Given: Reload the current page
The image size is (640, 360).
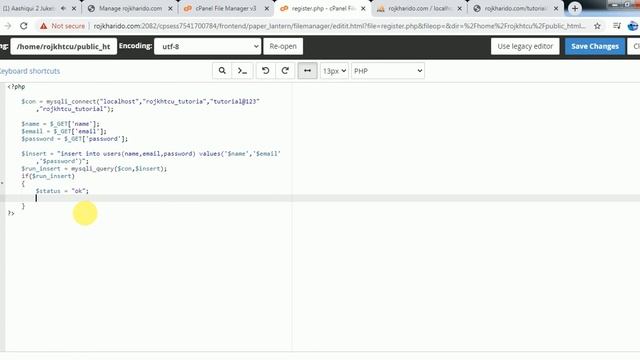Looking at the screenshot, I should (24, 26).
